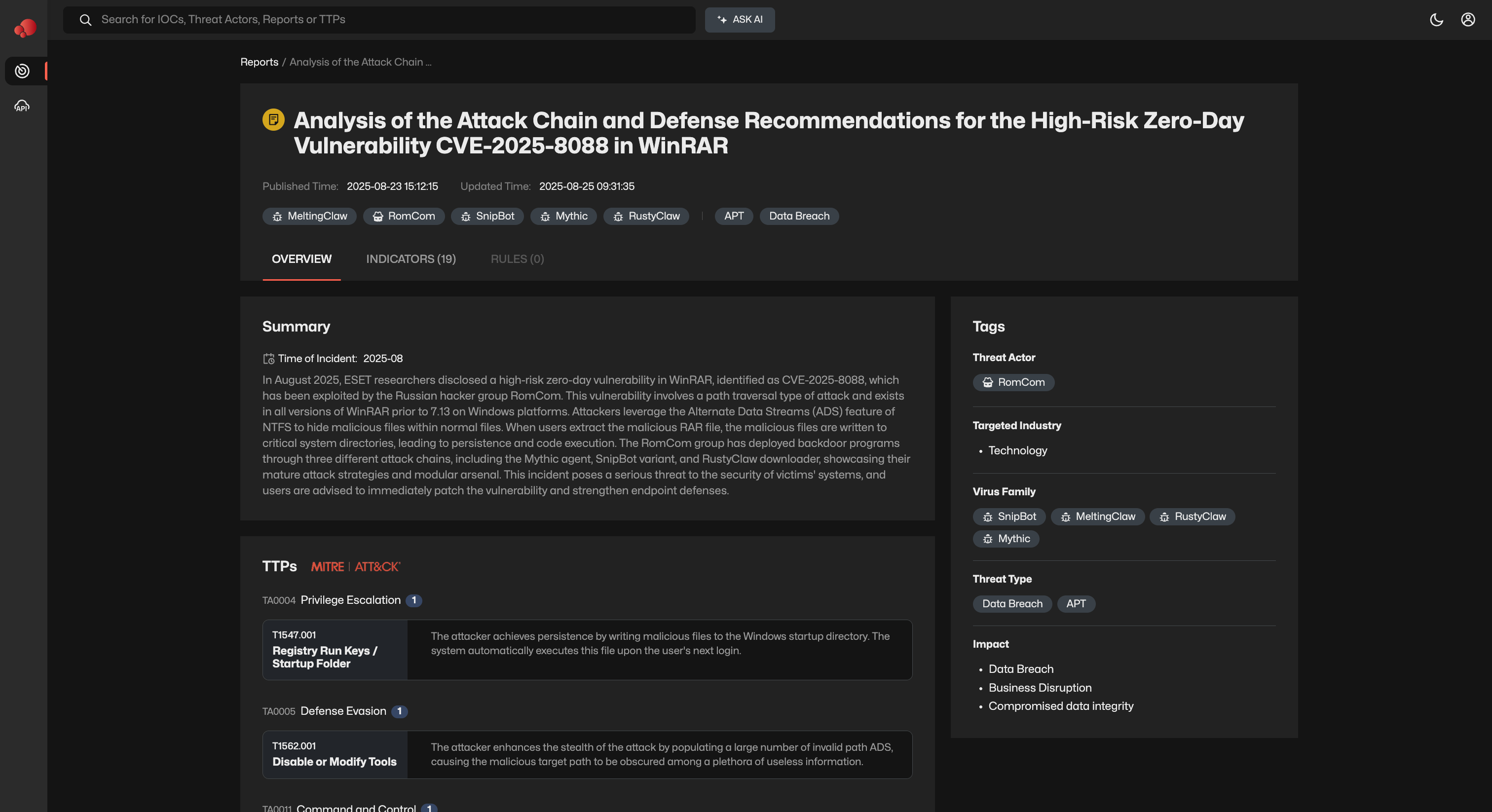Expand the T1547.001 Registry Run Keys technique
Screen dimensions: 1492x812
(x=335, y=650)
